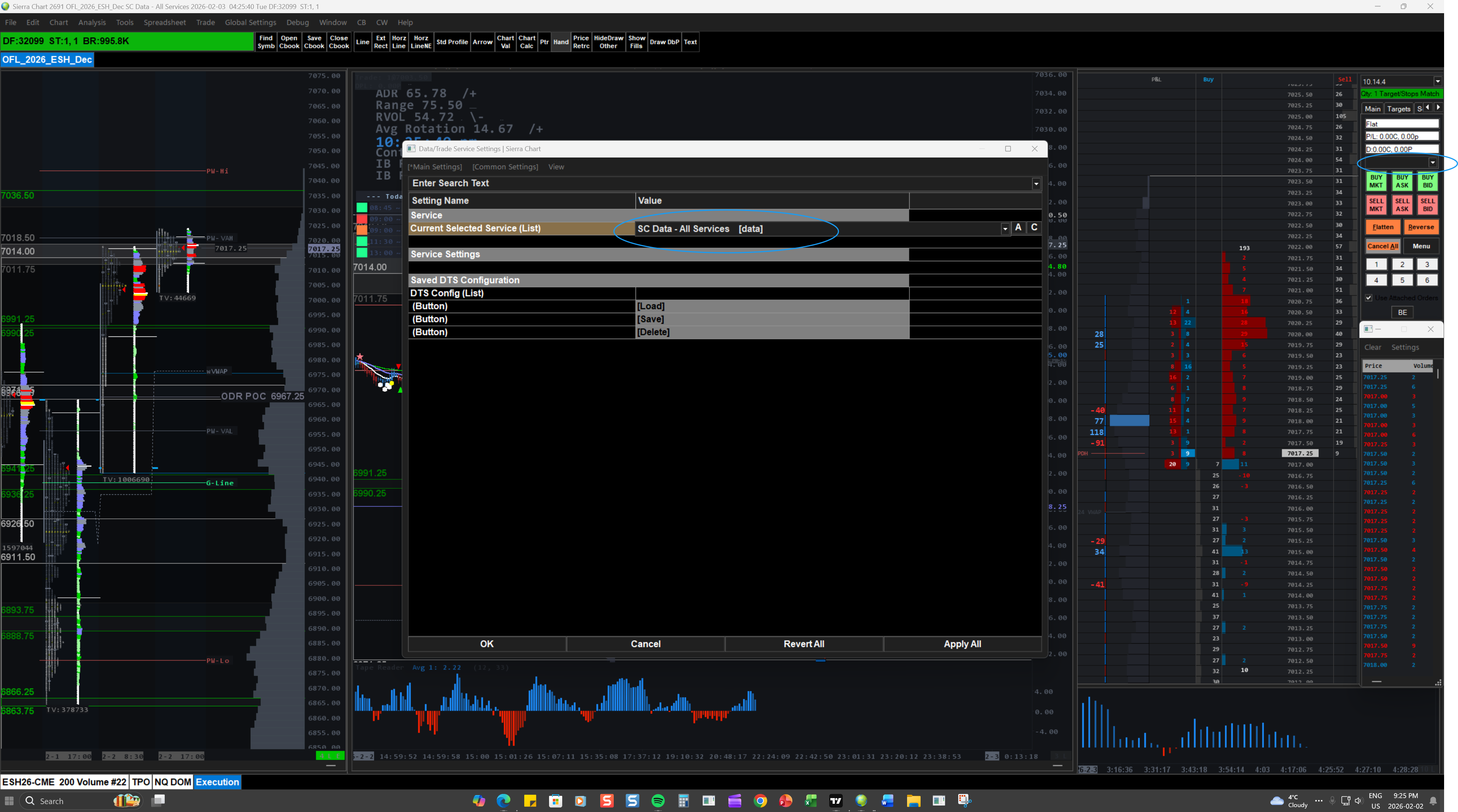1458x812 pixels.
Task: Click the DTS Config list value field
Action: coord(772,293)
